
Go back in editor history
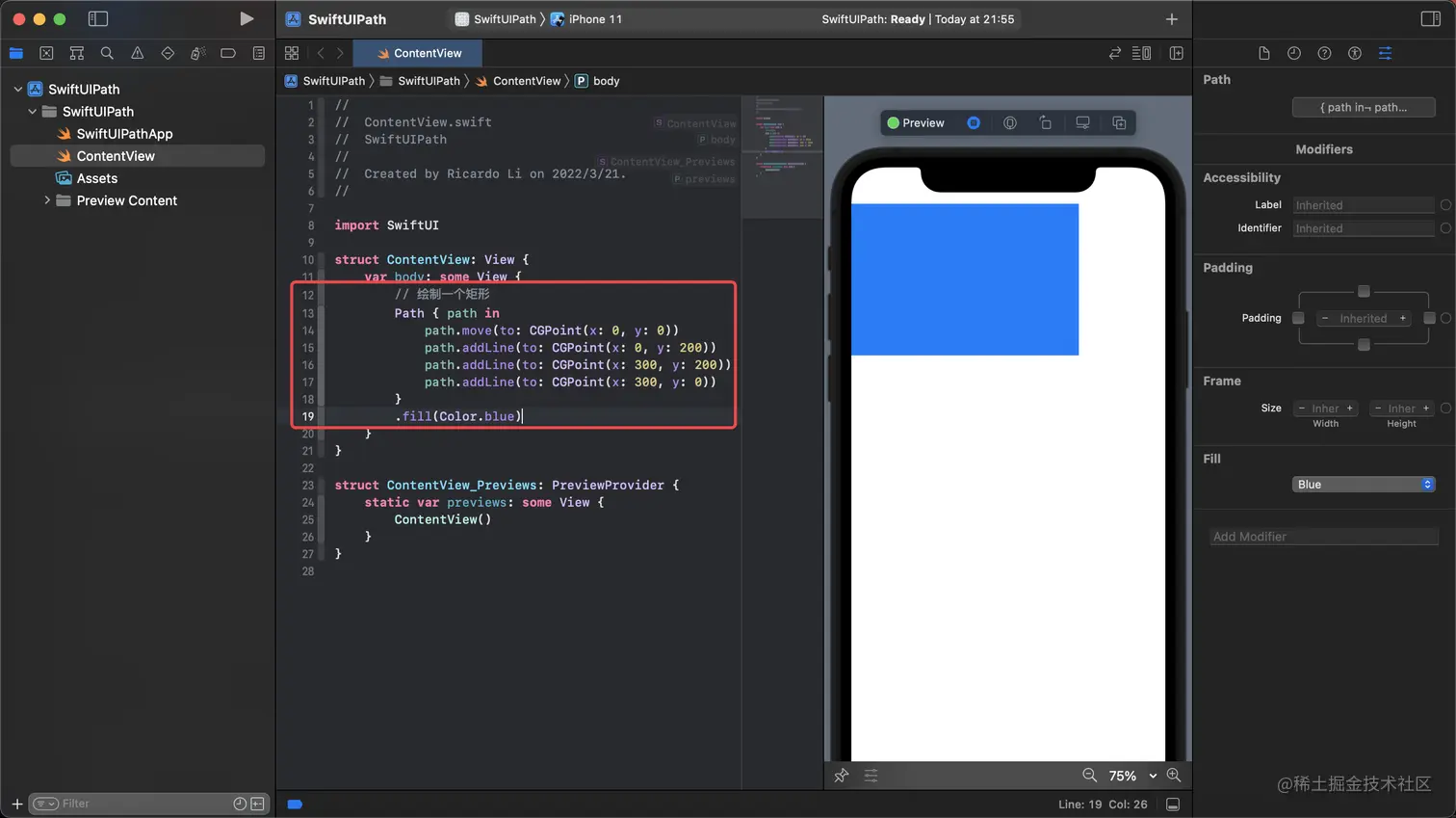tap(321, 53)
